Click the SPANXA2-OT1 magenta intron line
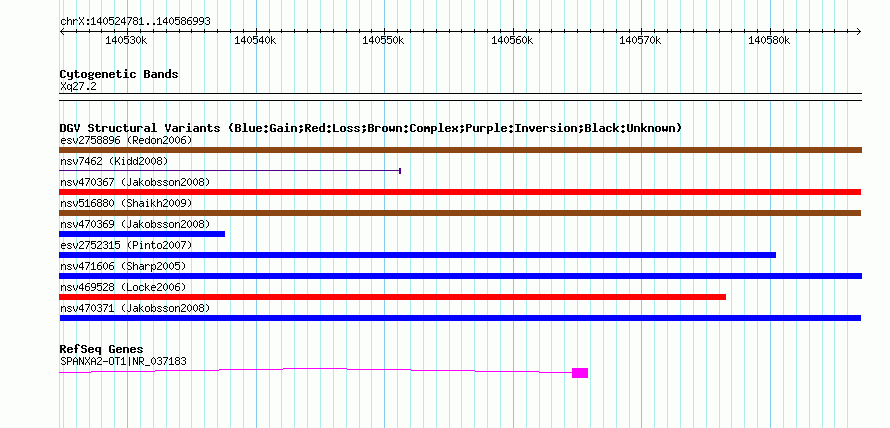 click(316, 371)
